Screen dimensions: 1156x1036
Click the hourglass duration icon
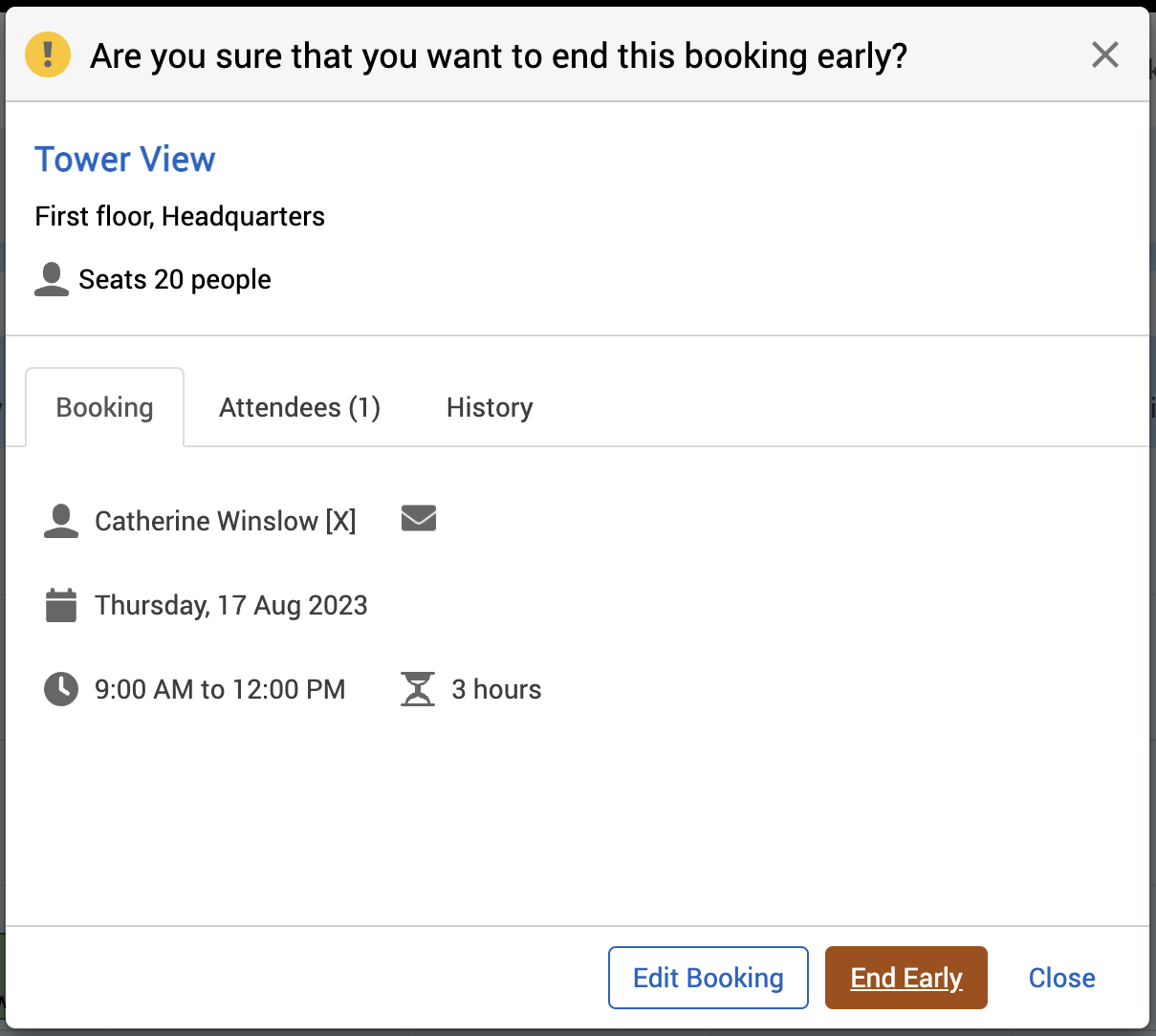(418, 689)
